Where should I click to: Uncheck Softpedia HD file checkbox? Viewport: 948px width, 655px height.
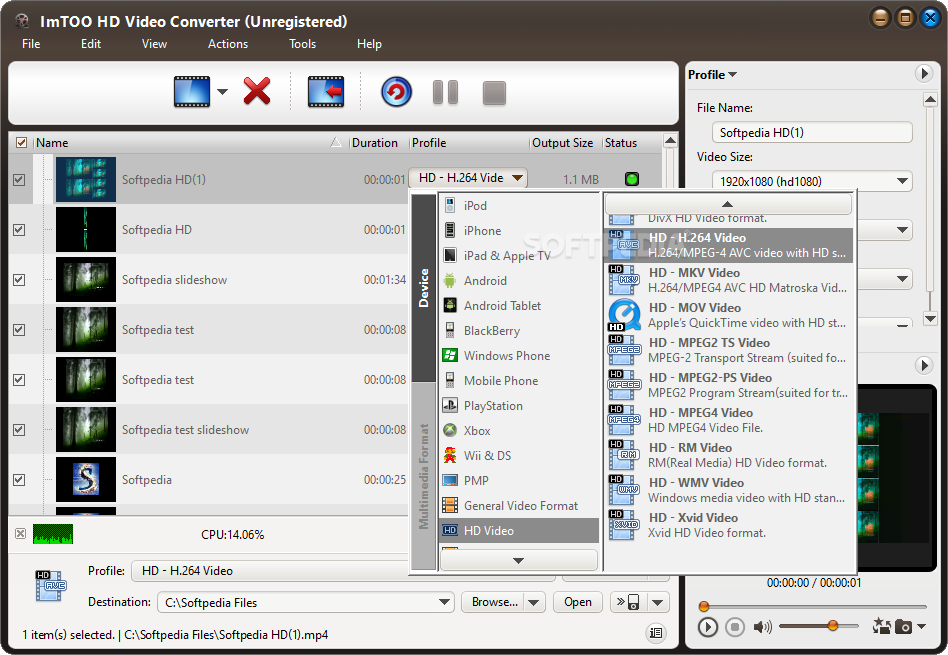(x=19, y=230)
